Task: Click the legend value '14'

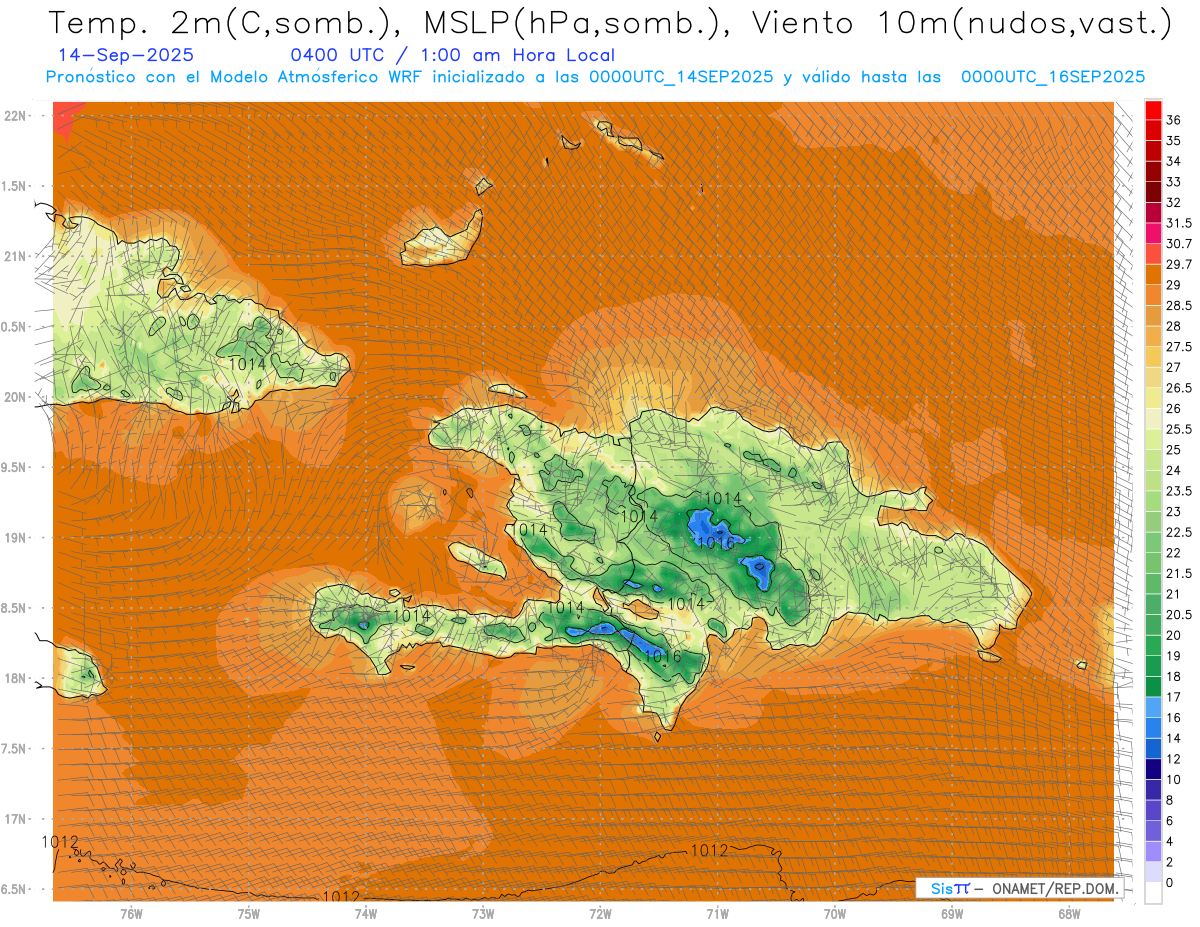Action: [1174, 738]
